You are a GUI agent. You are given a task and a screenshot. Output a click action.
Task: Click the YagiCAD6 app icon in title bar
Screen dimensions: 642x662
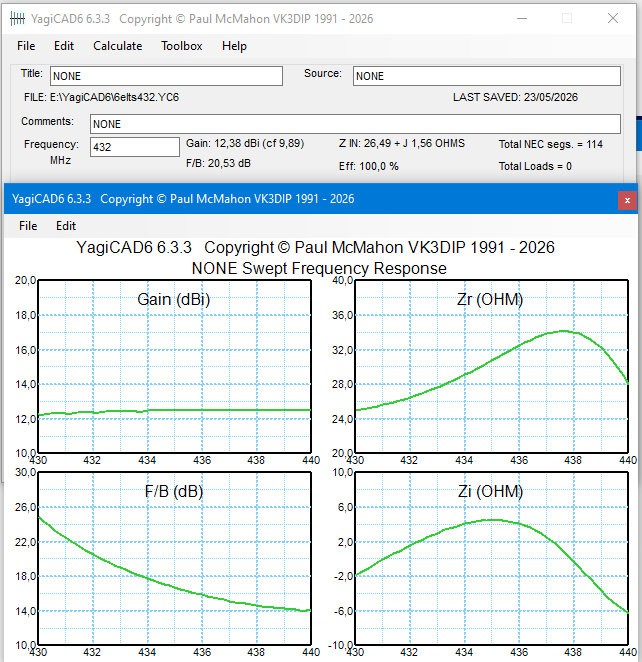17,19
